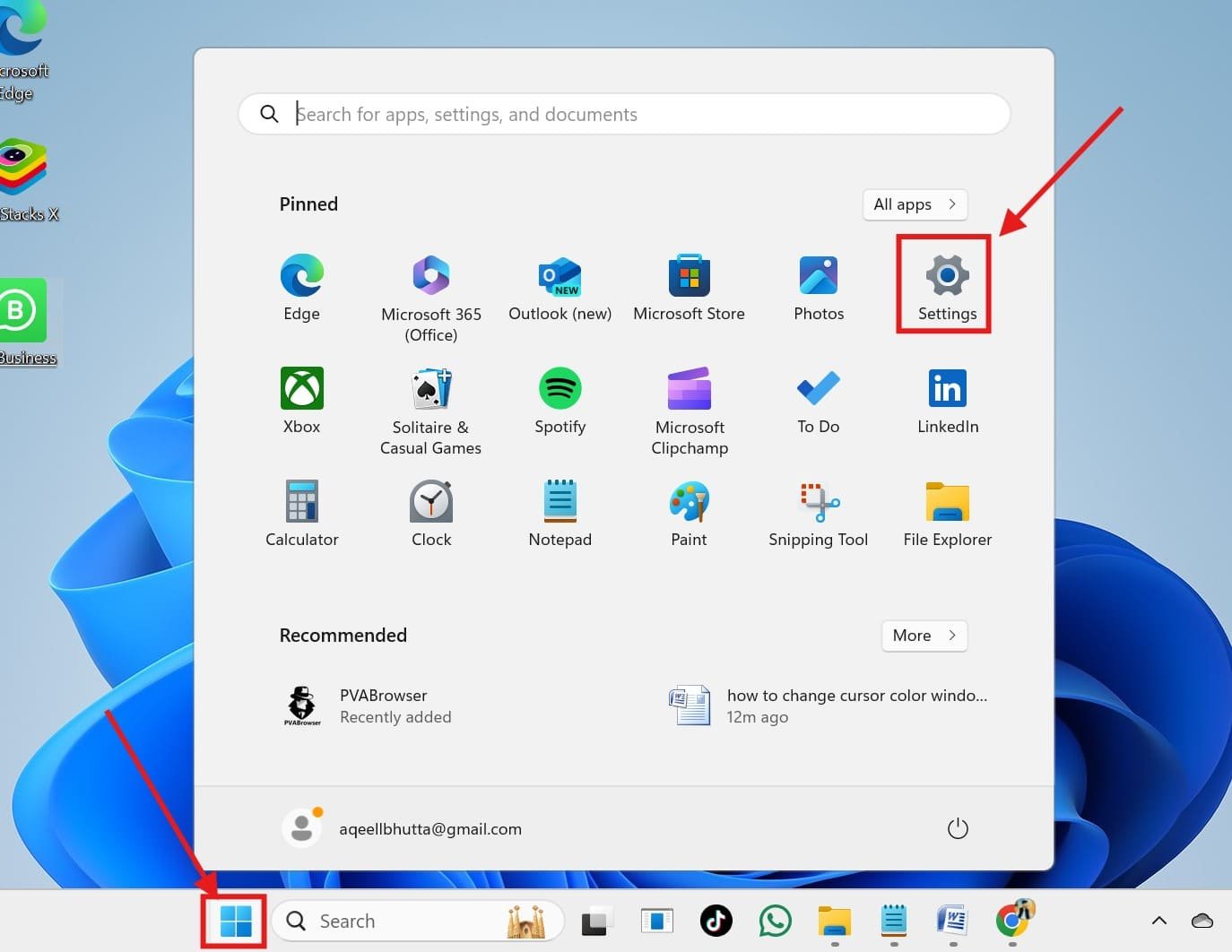
Task: Launch the Xbox app
Action: (301, 400)
